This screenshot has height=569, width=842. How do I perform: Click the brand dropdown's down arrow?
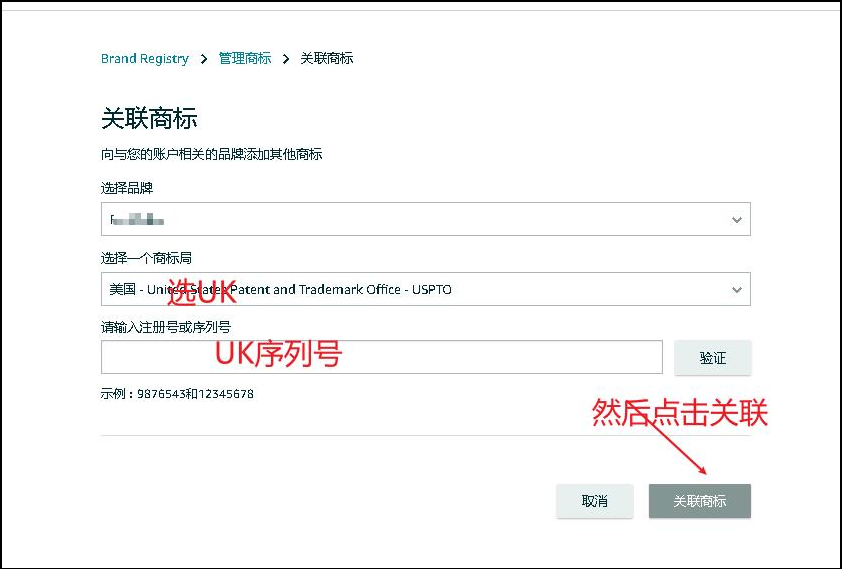tap(737, 219)
